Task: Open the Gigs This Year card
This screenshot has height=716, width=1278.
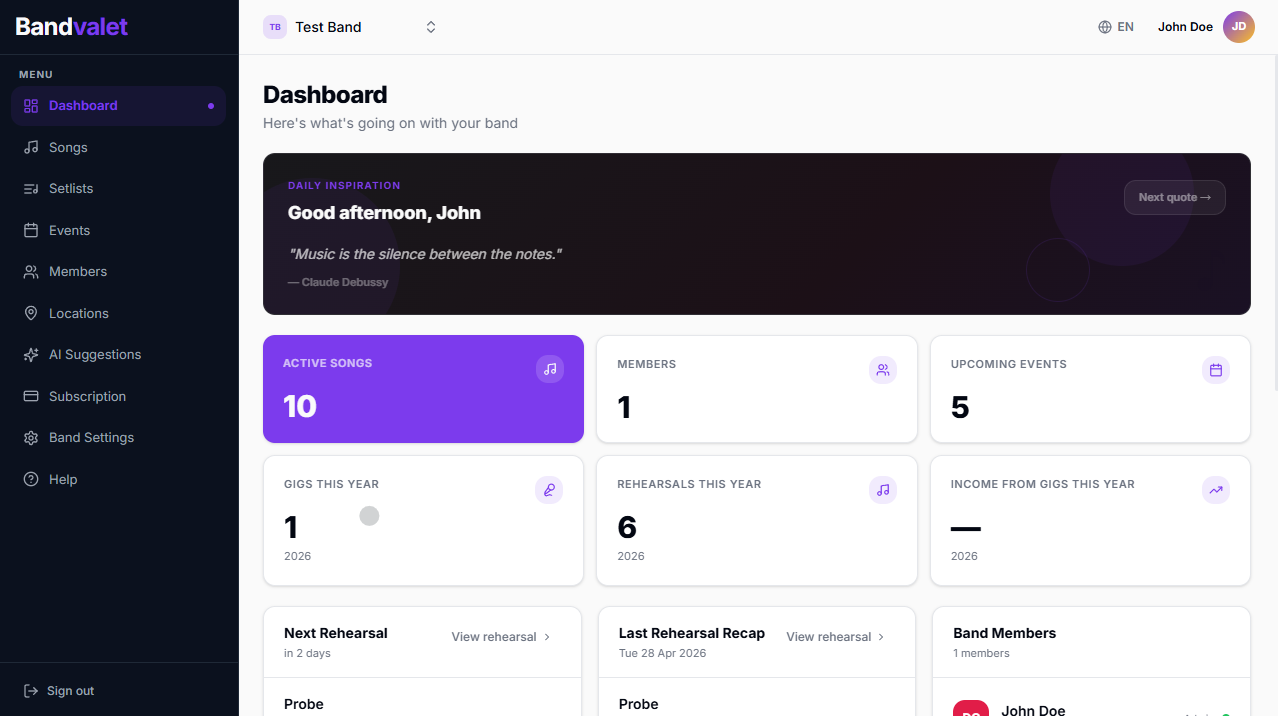Action: click(x=423, y=521)
